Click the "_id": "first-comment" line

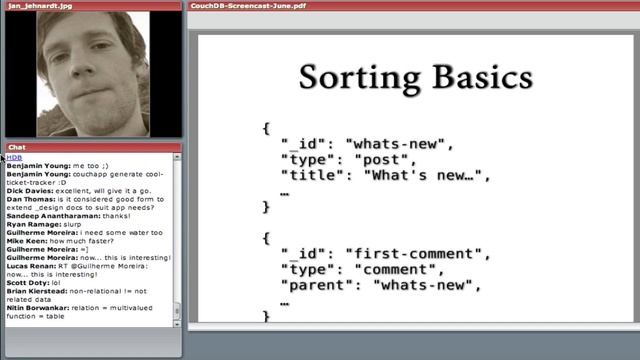(385, 254)
